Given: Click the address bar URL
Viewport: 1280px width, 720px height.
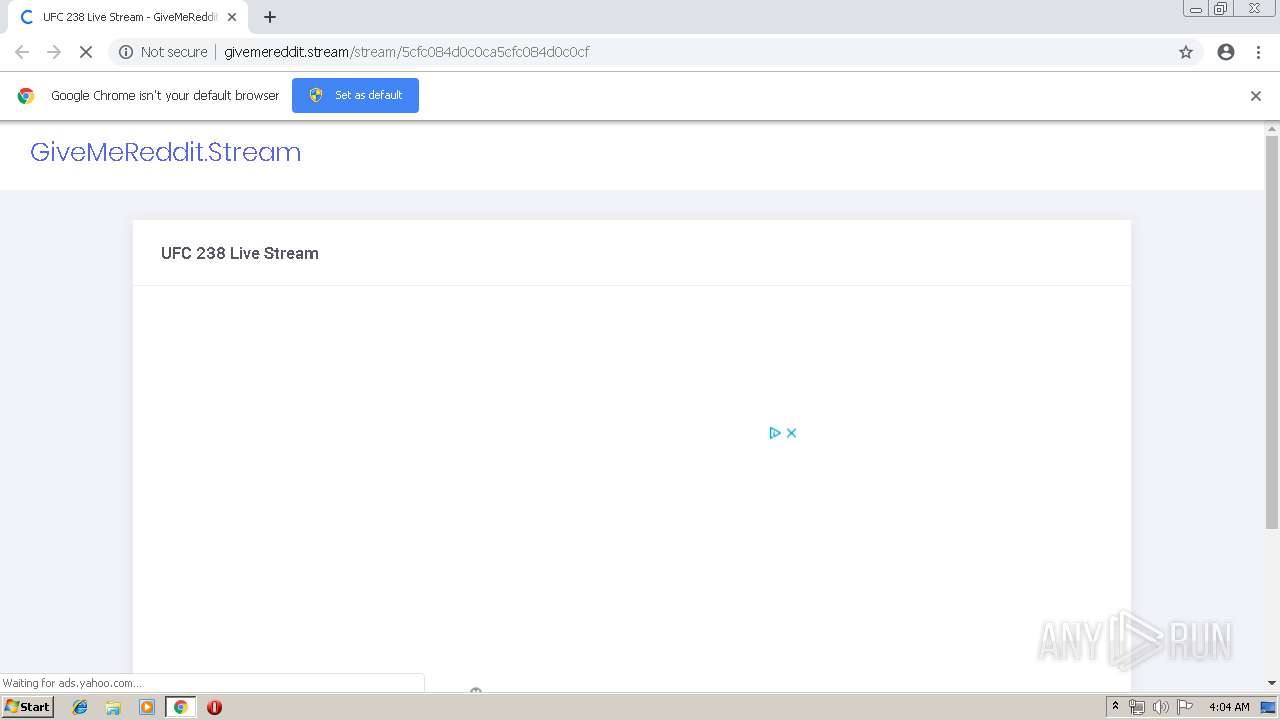Looking at the screenshot, I should click(x=406, y=52).
